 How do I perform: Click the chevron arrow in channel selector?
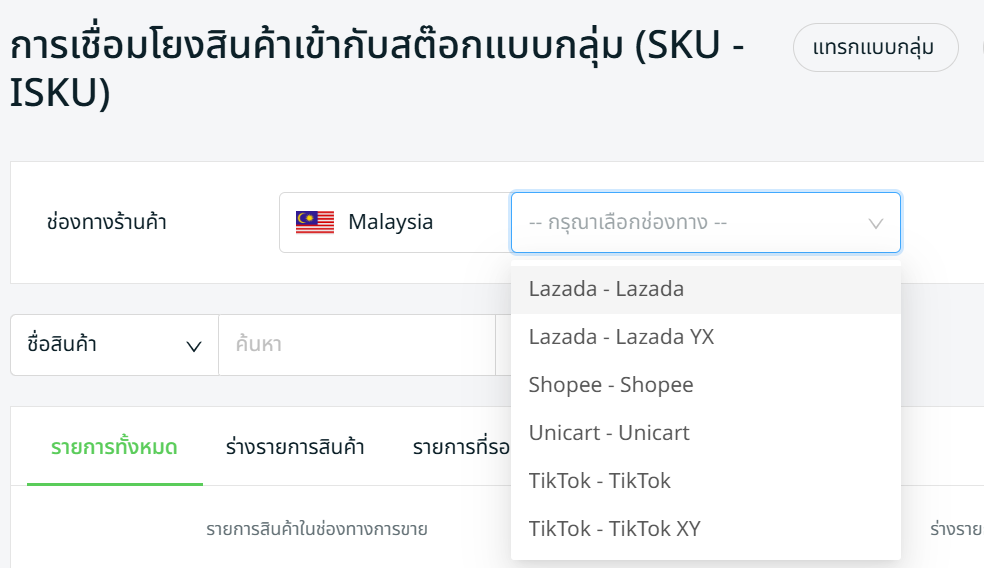[x=876, y=223]
